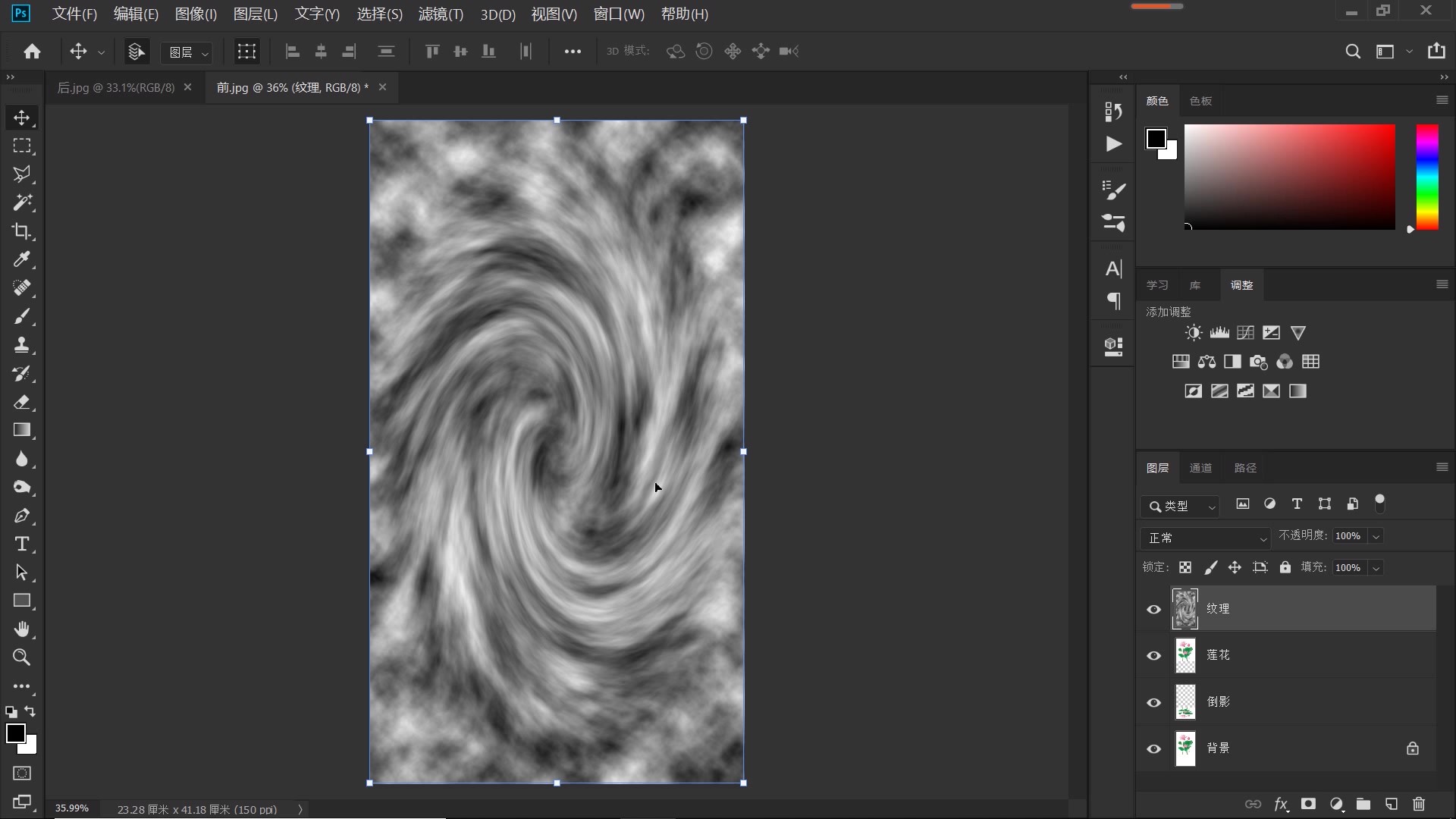
Task: Select the Crop tool
Action: tap(21, 231)
